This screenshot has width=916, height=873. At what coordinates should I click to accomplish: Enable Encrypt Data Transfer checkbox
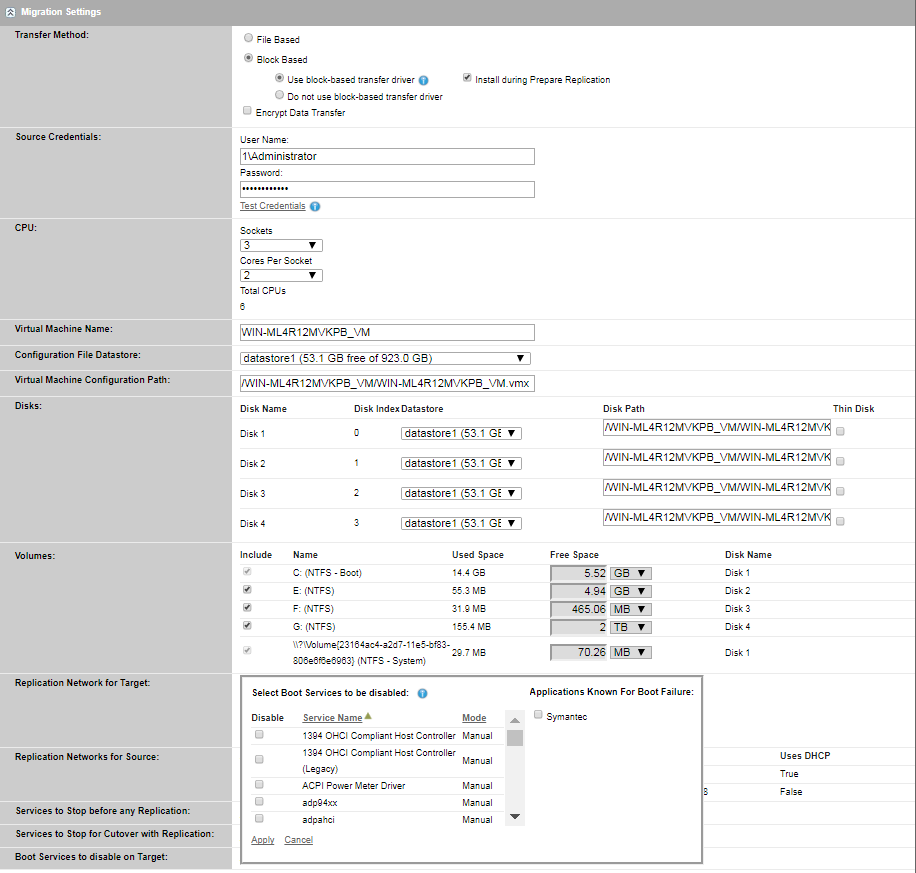(x=248, y=113)
